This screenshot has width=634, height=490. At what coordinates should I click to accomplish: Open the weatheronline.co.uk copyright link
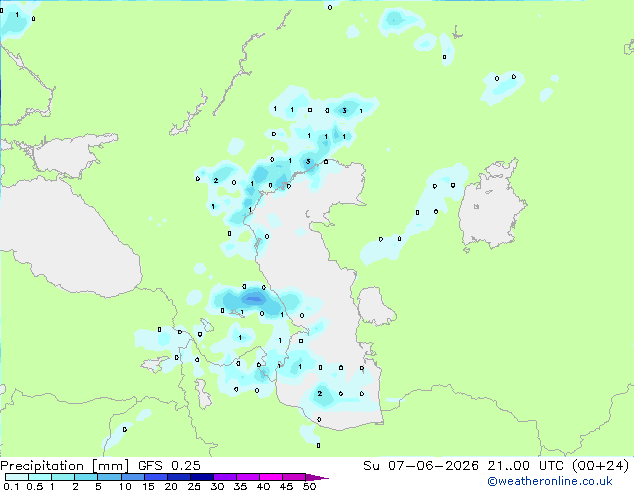click(550, 481)
